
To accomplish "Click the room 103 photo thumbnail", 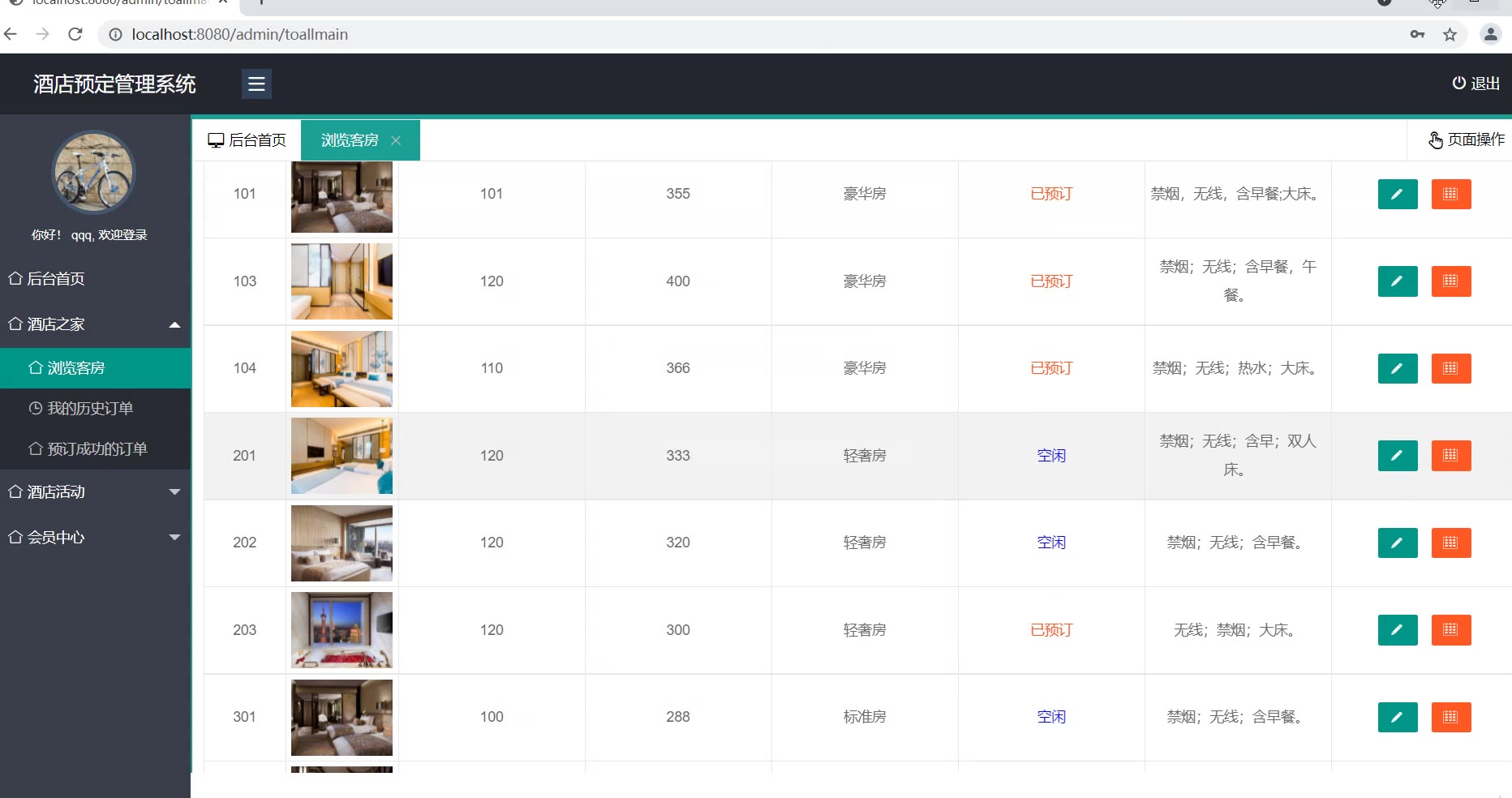I will coord(341,281).
